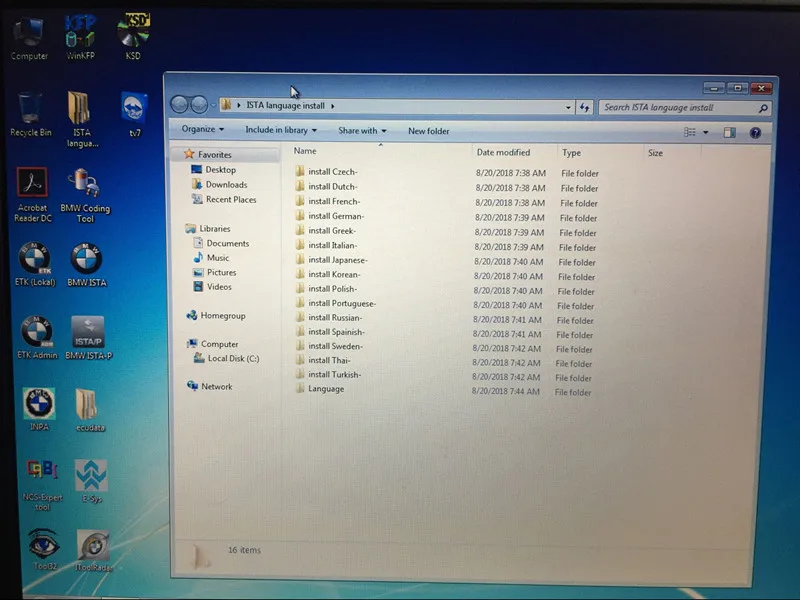Select the ETK (Lokal) icon

35,264
